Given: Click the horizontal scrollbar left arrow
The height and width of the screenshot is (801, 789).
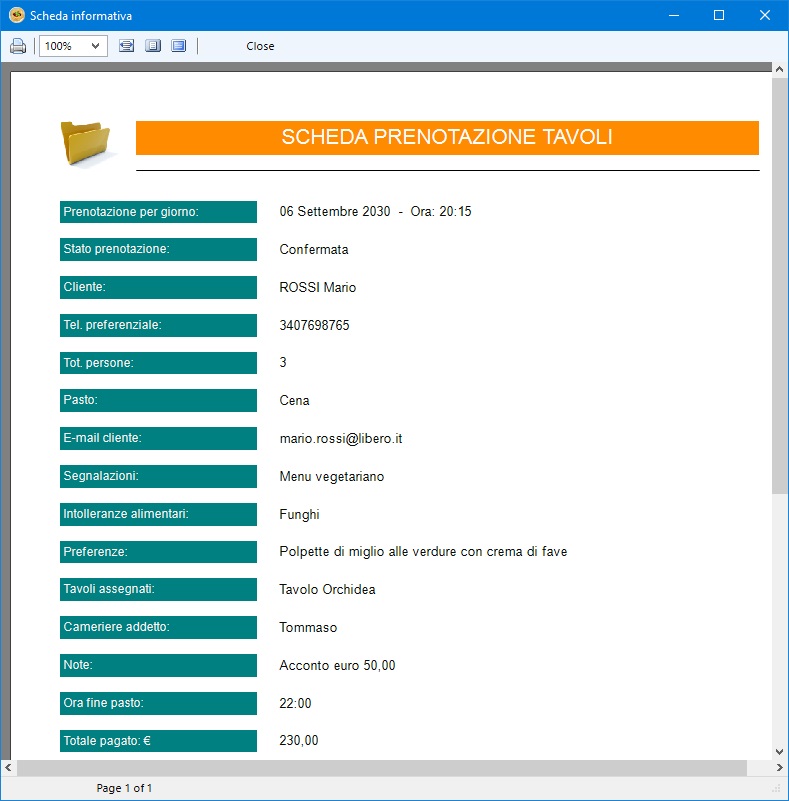Looking at the screenshot, I should pyautogui.click(x=8, y=767).
